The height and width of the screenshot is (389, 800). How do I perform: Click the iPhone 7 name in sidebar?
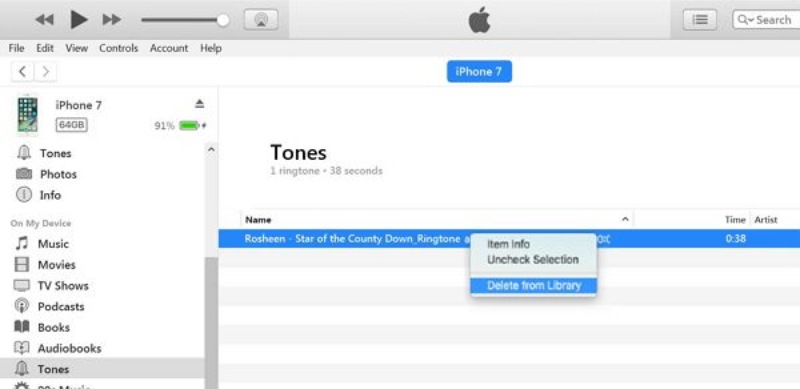click(x=79, y=105)
